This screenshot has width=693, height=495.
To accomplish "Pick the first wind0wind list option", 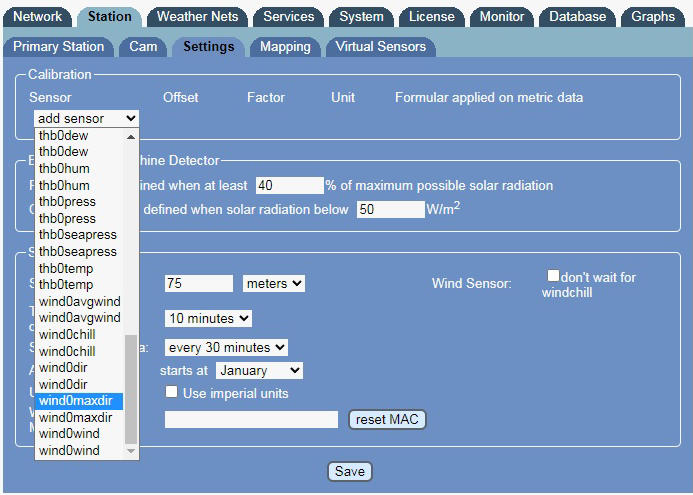I will click(79, 434).
